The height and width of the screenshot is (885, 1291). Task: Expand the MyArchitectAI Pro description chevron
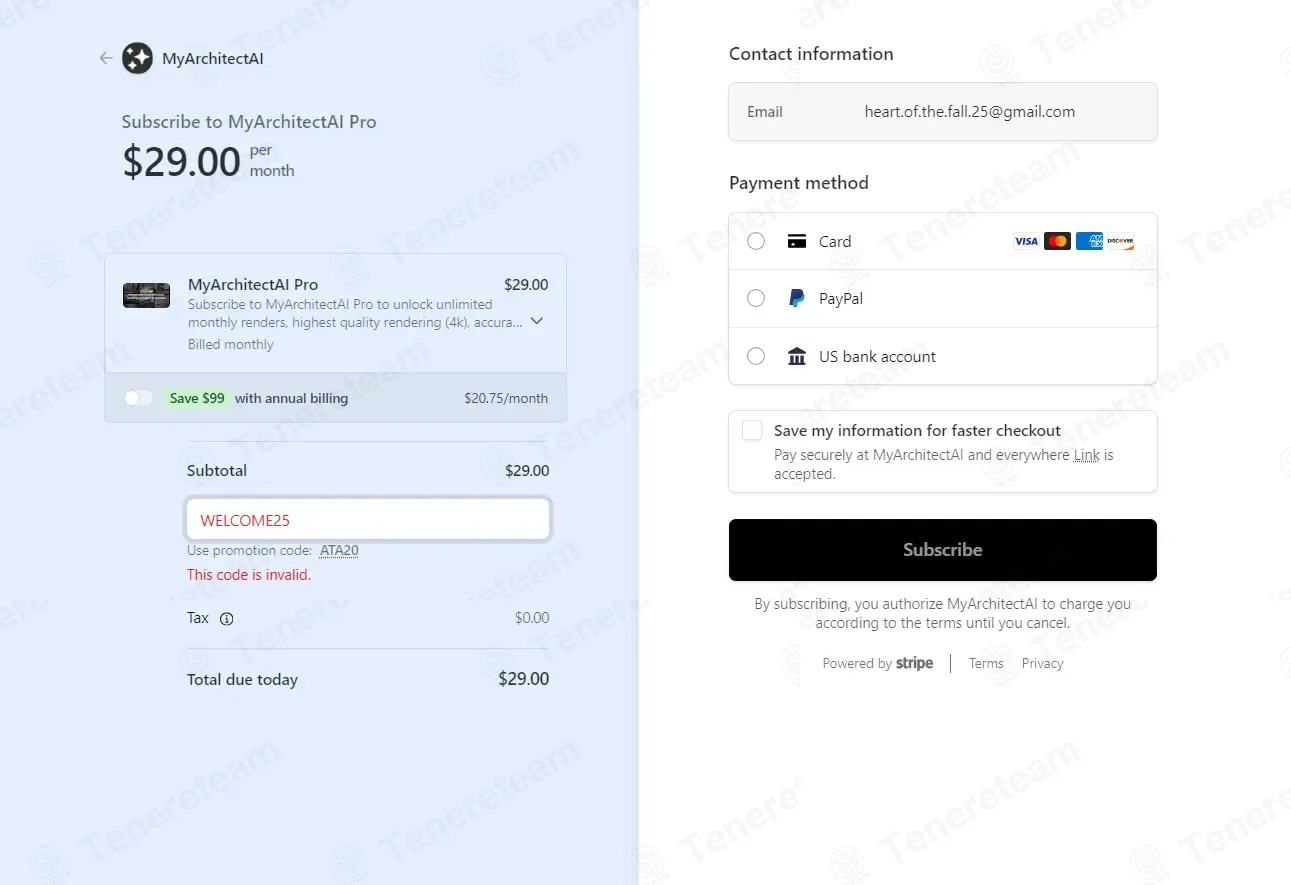[537, 321]
